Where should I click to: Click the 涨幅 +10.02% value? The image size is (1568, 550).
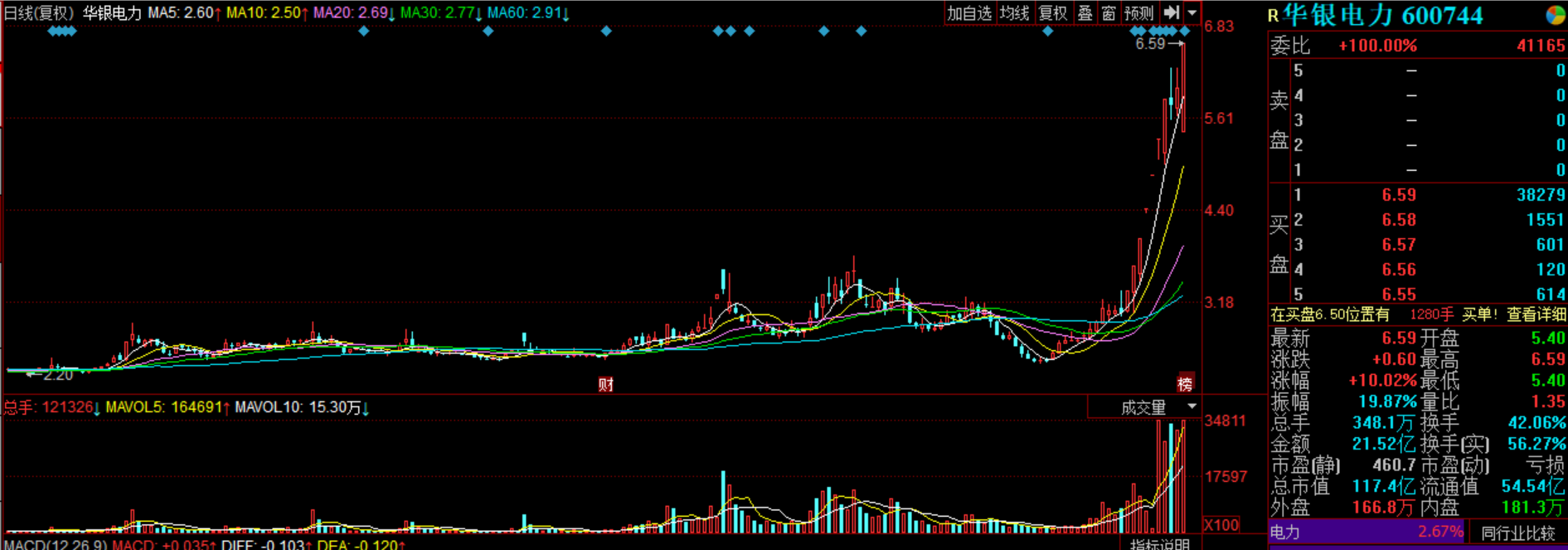[1382, 381]
